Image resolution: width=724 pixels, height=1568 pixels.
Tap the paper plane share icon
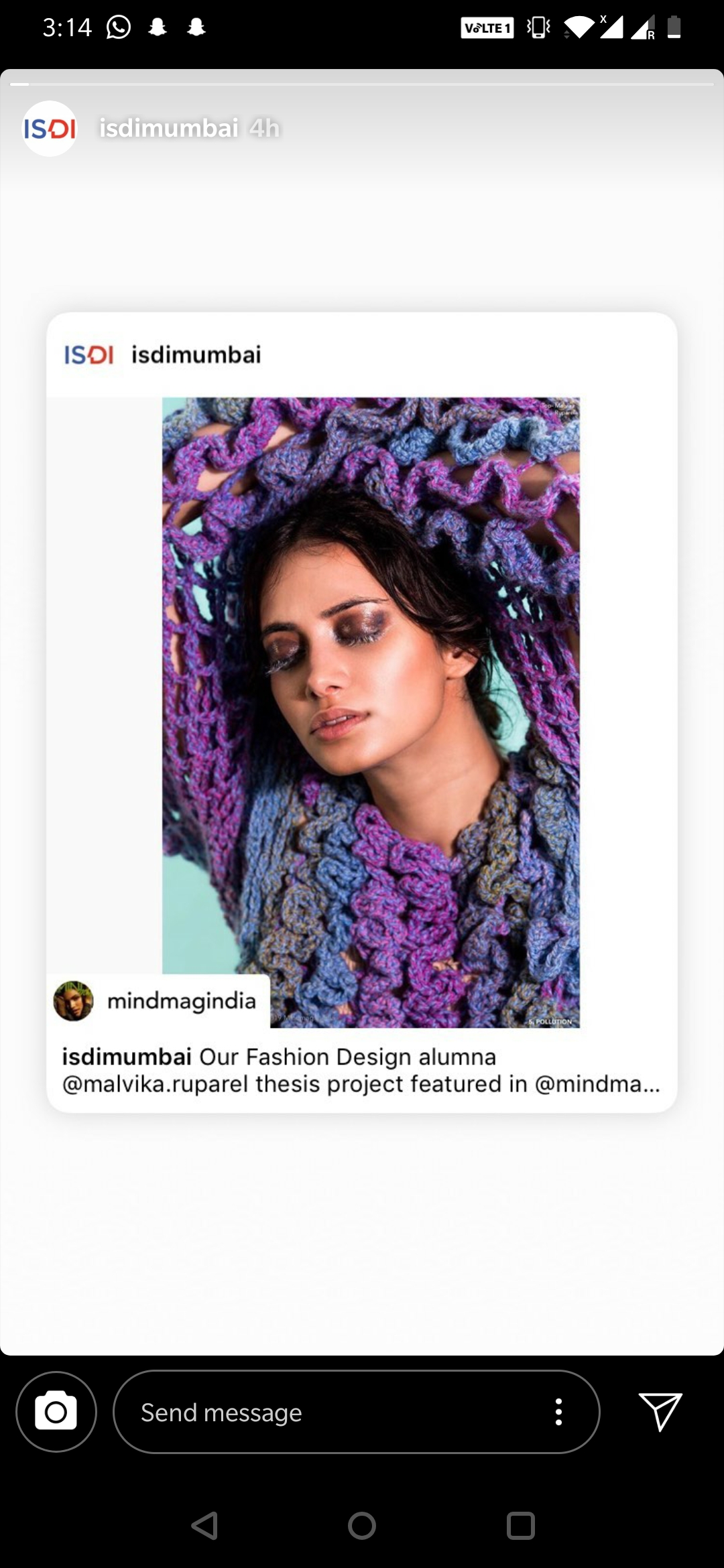pos(660,1411)
